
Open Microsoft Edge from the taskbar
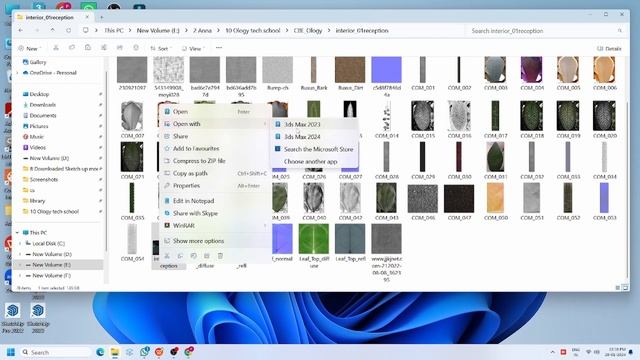click(x=100, y=352)
